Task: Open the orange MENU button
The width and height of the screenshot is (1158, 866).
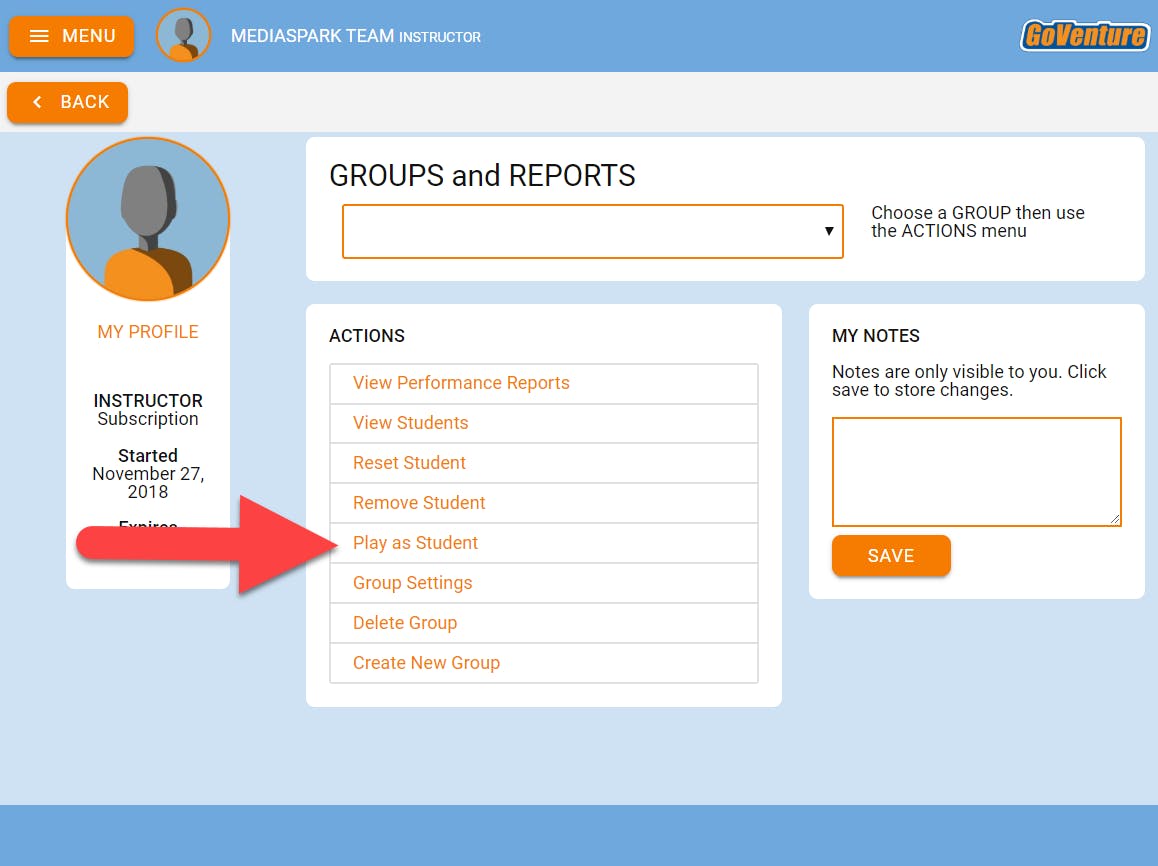Action: tap(72, 36)
